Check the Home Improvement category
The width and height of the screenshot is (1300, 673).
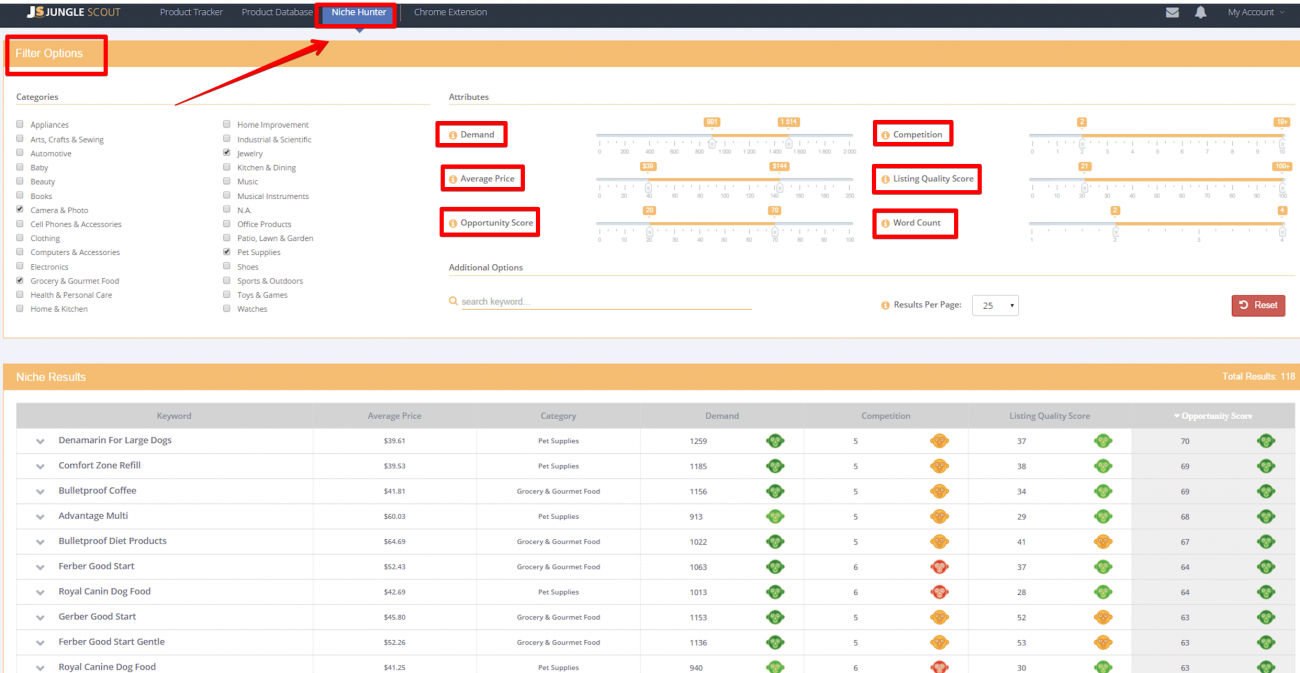coord(227,125)
